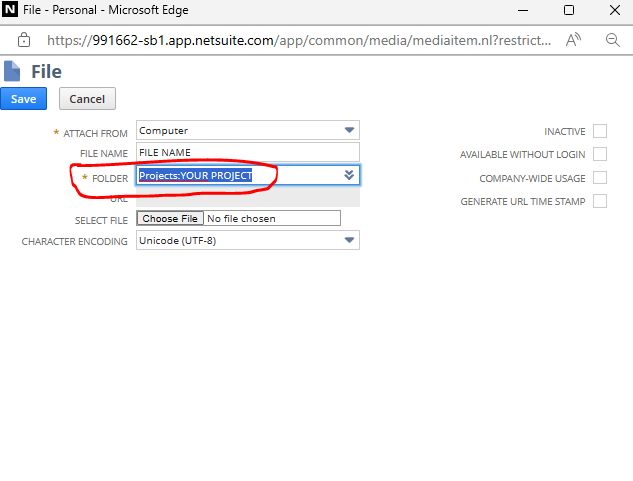Viewport: 633px width, 481px height.
Task: Click the Cancel button
Action: pos(87,99)
